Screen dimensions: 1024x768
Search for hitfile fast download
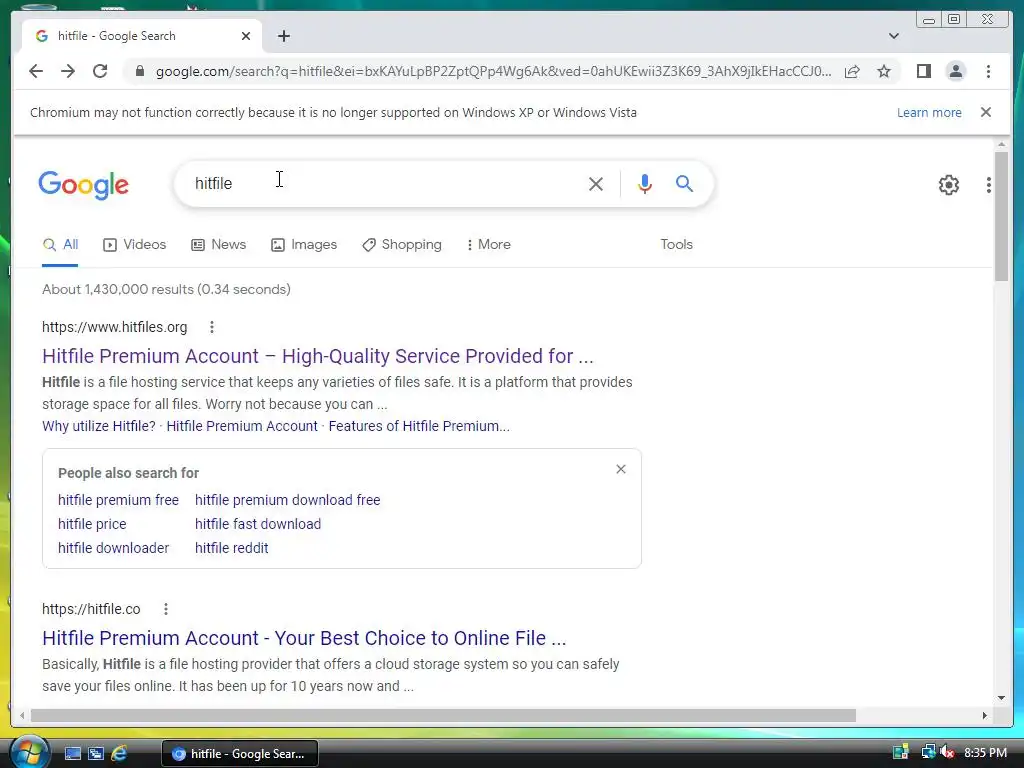258,524
